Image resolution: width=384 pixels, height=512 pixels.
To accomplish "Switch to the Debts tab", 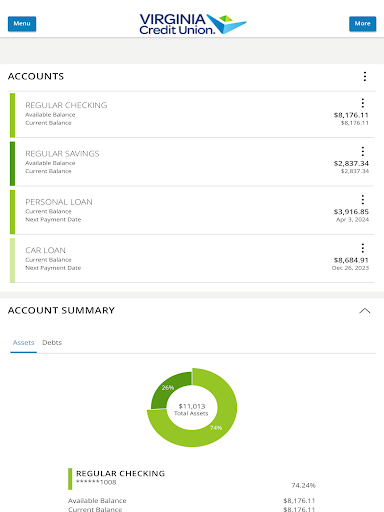I will [x=52, y=343].
